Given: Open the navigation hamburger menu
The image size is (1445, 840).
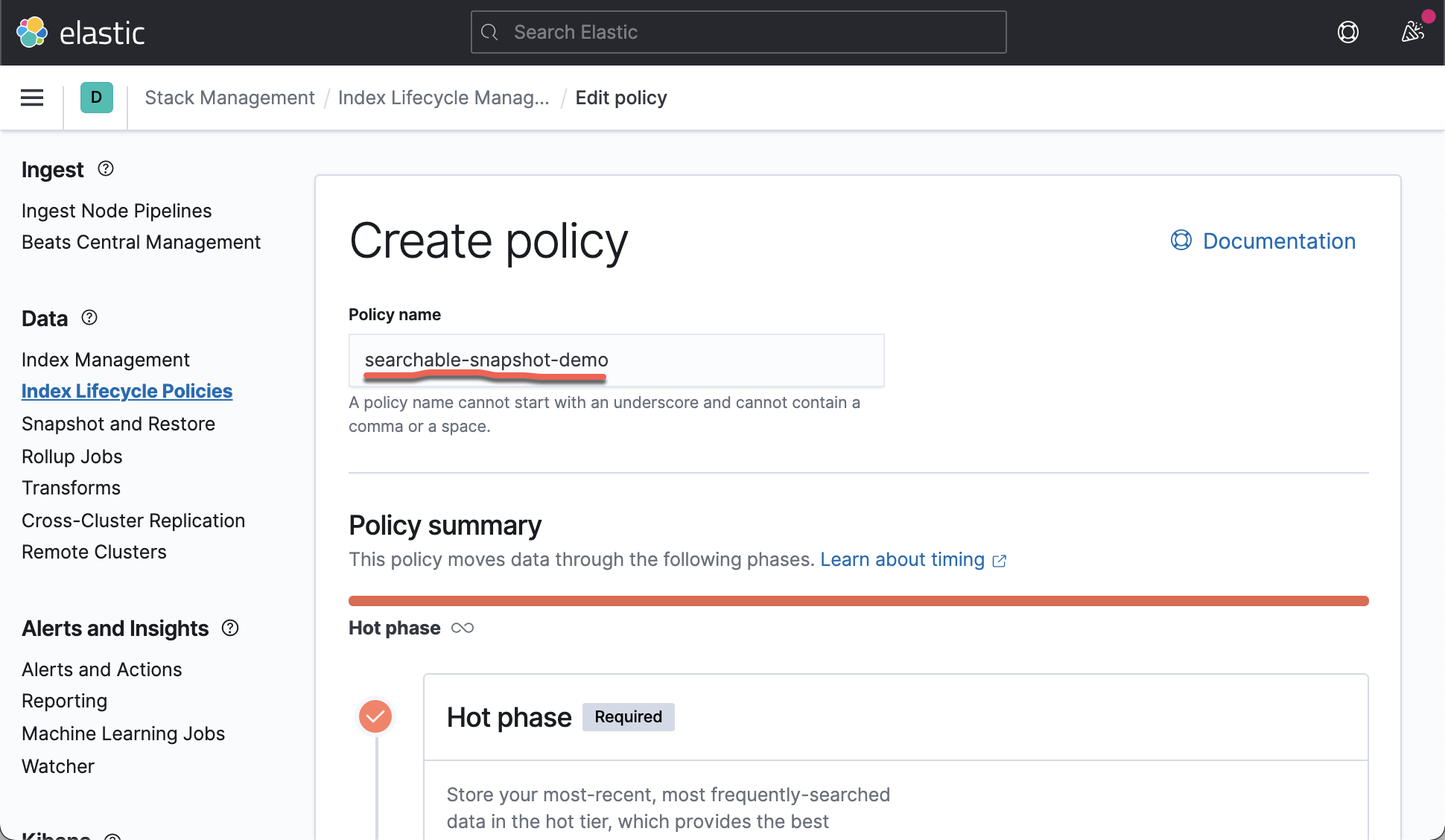Looking at the screenshot, I should tap(31, 98).
